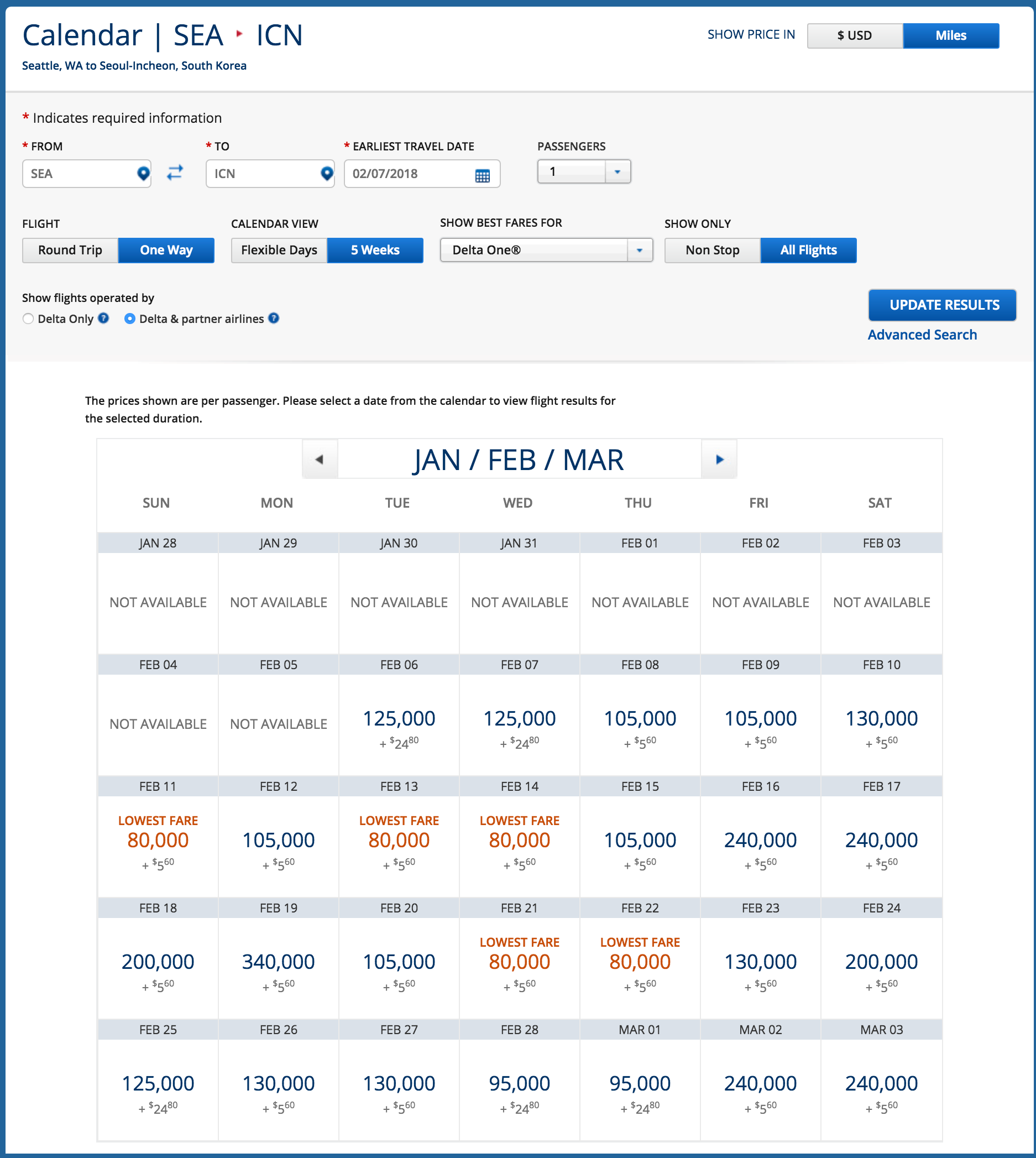Filter to Non Stop flights only
This screenshot has width=1036, height=1158.
click(712, 250)
